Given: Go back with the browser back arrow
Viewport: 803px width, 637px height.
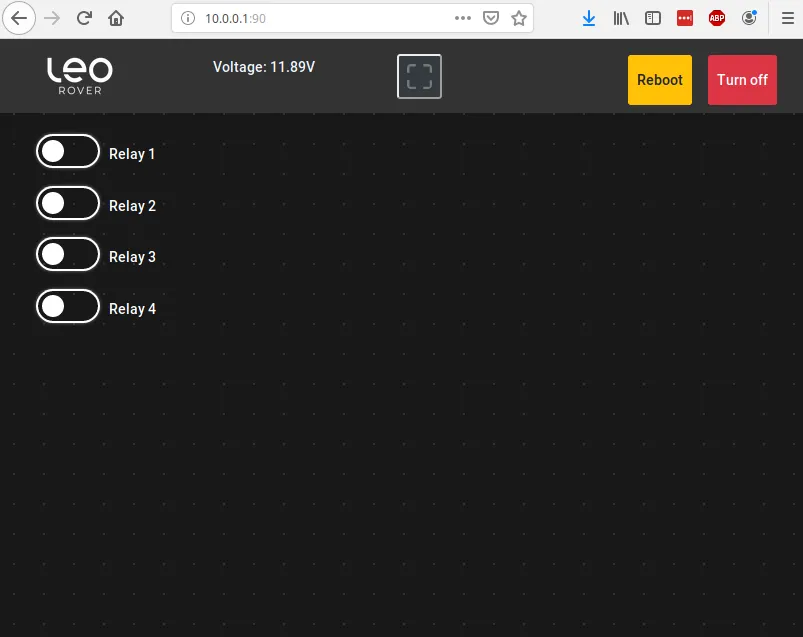Looking at the screenshot, I should coord(21,18).
